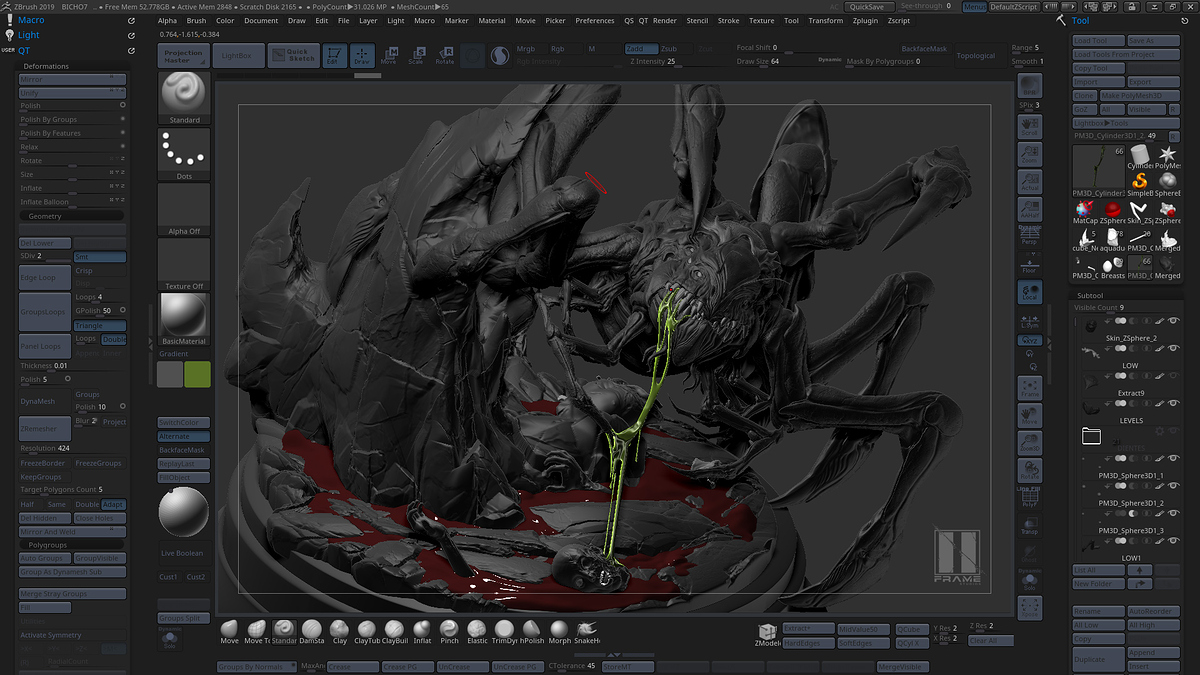
Task: Click the Duplicate subtool button
Action: point(1098,660)
